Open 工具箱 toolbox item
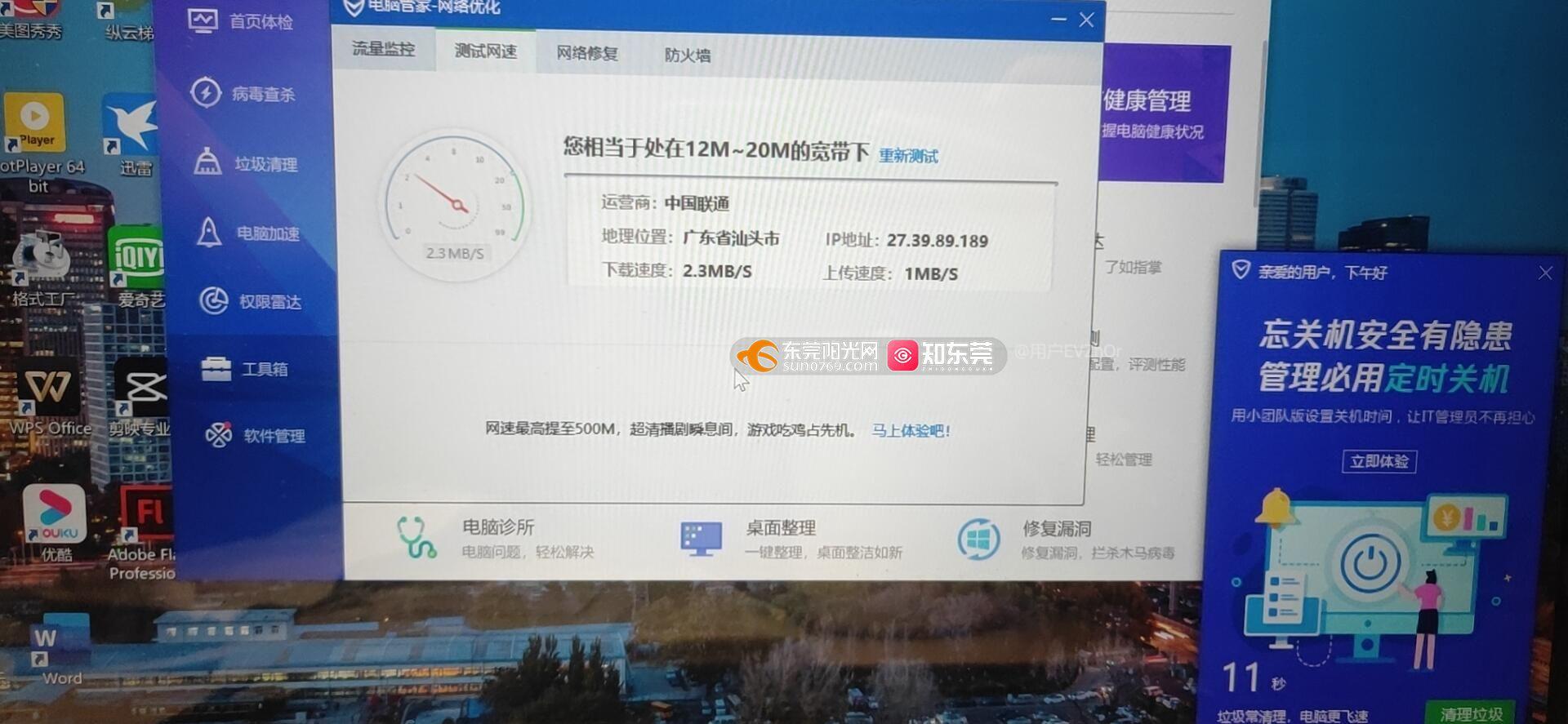Viewport: 1568px width, 724px height. click(244, 369)
